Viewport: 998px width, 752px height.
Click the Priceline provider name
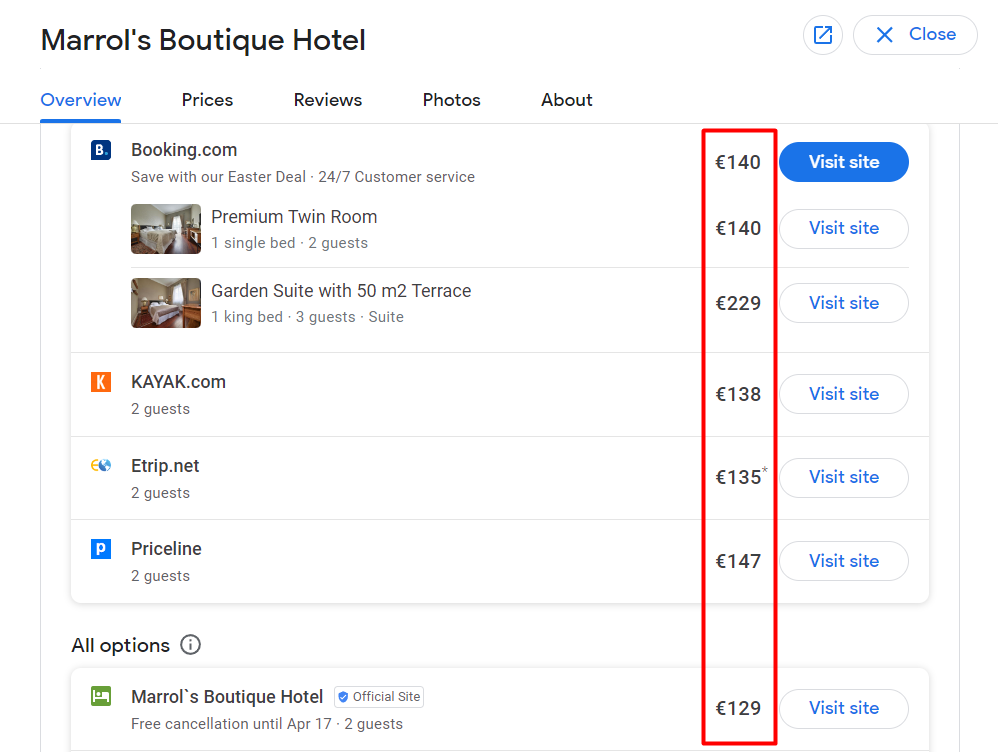click(166, 548)
